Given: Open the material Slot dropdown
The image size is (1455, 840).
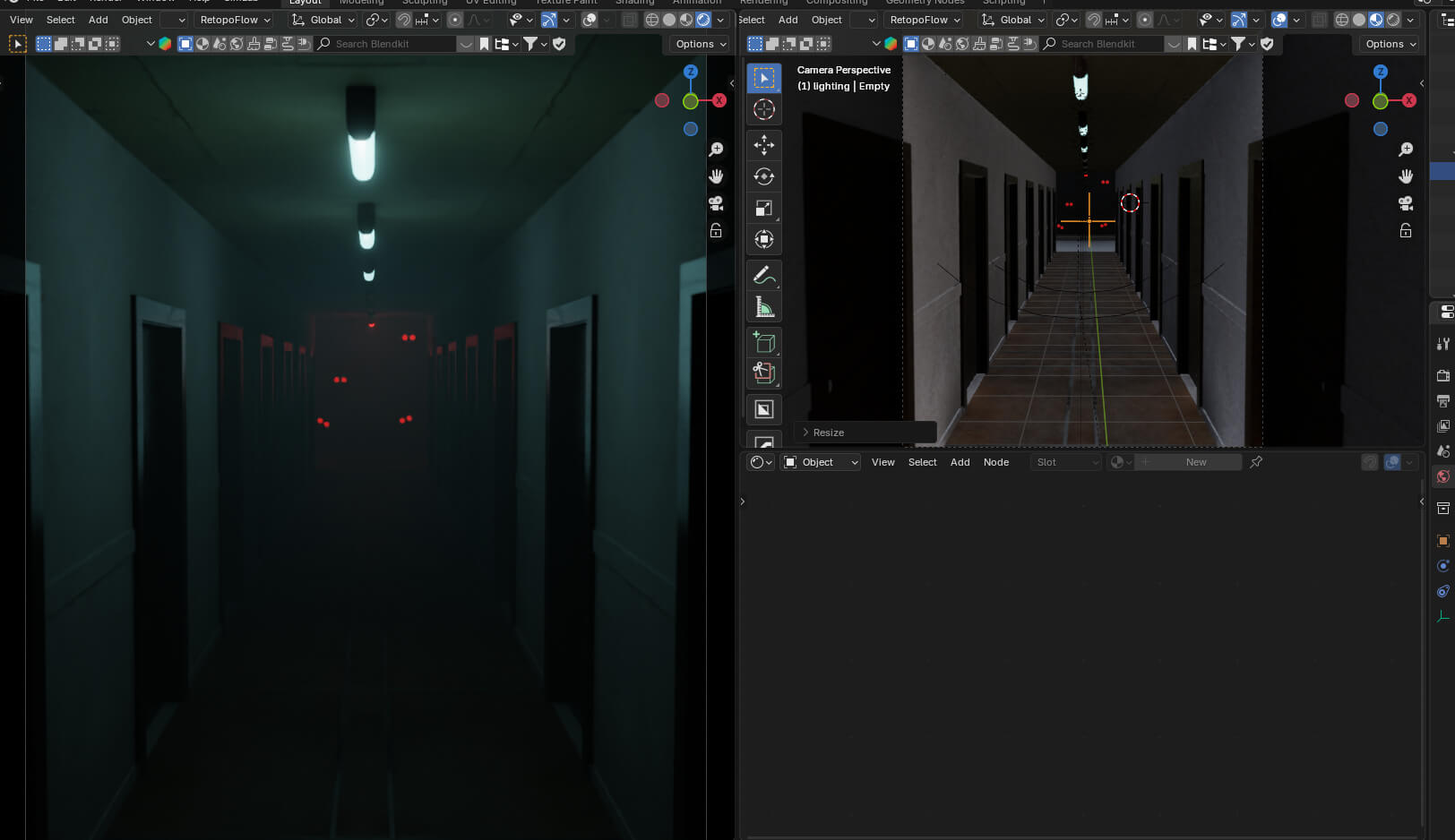Looking at the screenshot, I should 1065,462.
